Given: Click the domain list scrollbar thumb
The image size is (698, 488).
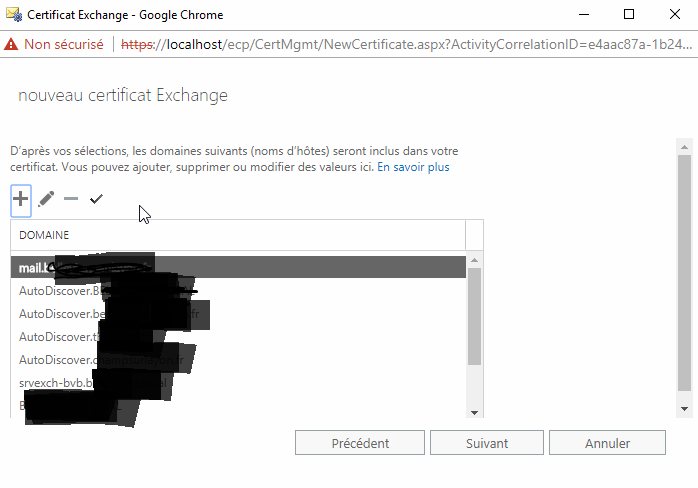Looking at the screenshot, I should pyautogui.click(x=475, y=317).
